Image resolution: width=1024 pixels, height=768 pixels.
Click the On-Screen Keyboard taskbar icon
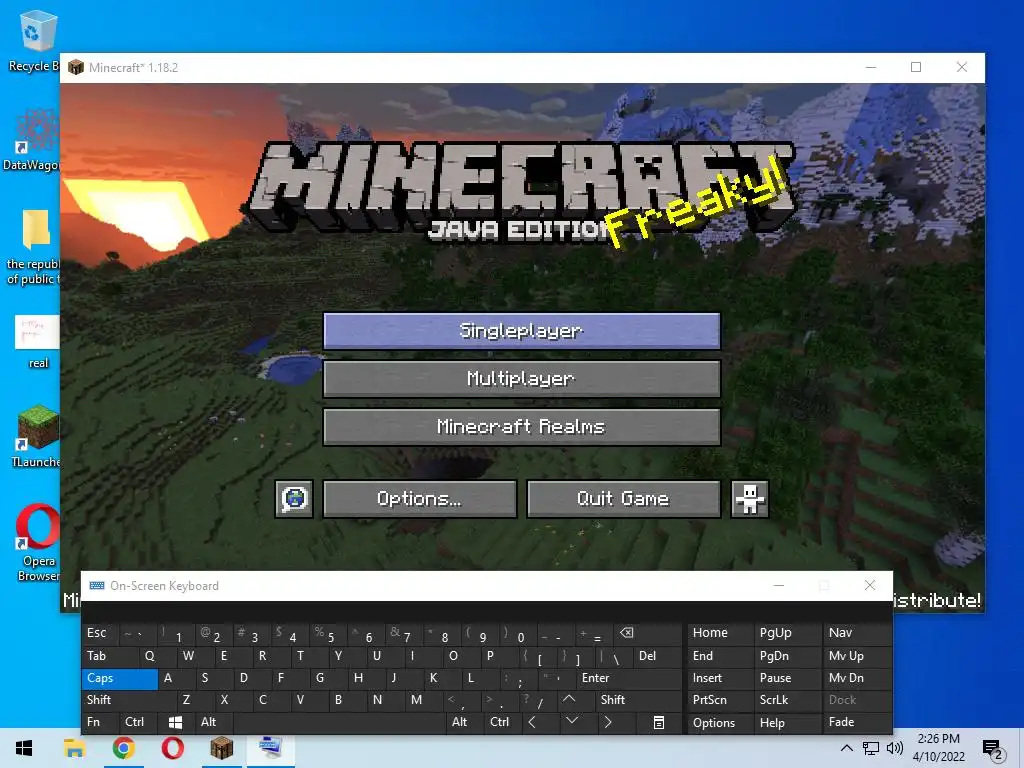270,748
